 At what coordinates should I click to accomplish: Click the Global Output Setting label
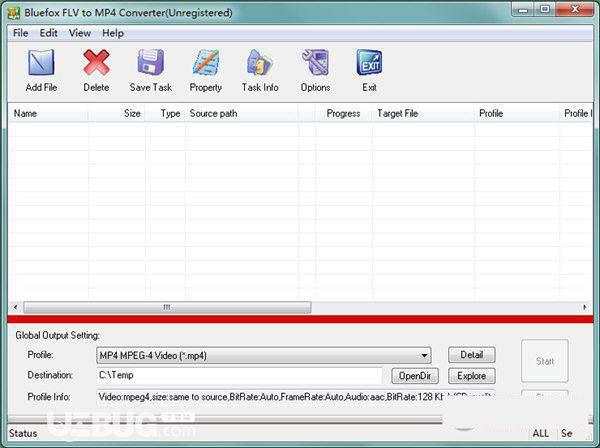point(57,336)
